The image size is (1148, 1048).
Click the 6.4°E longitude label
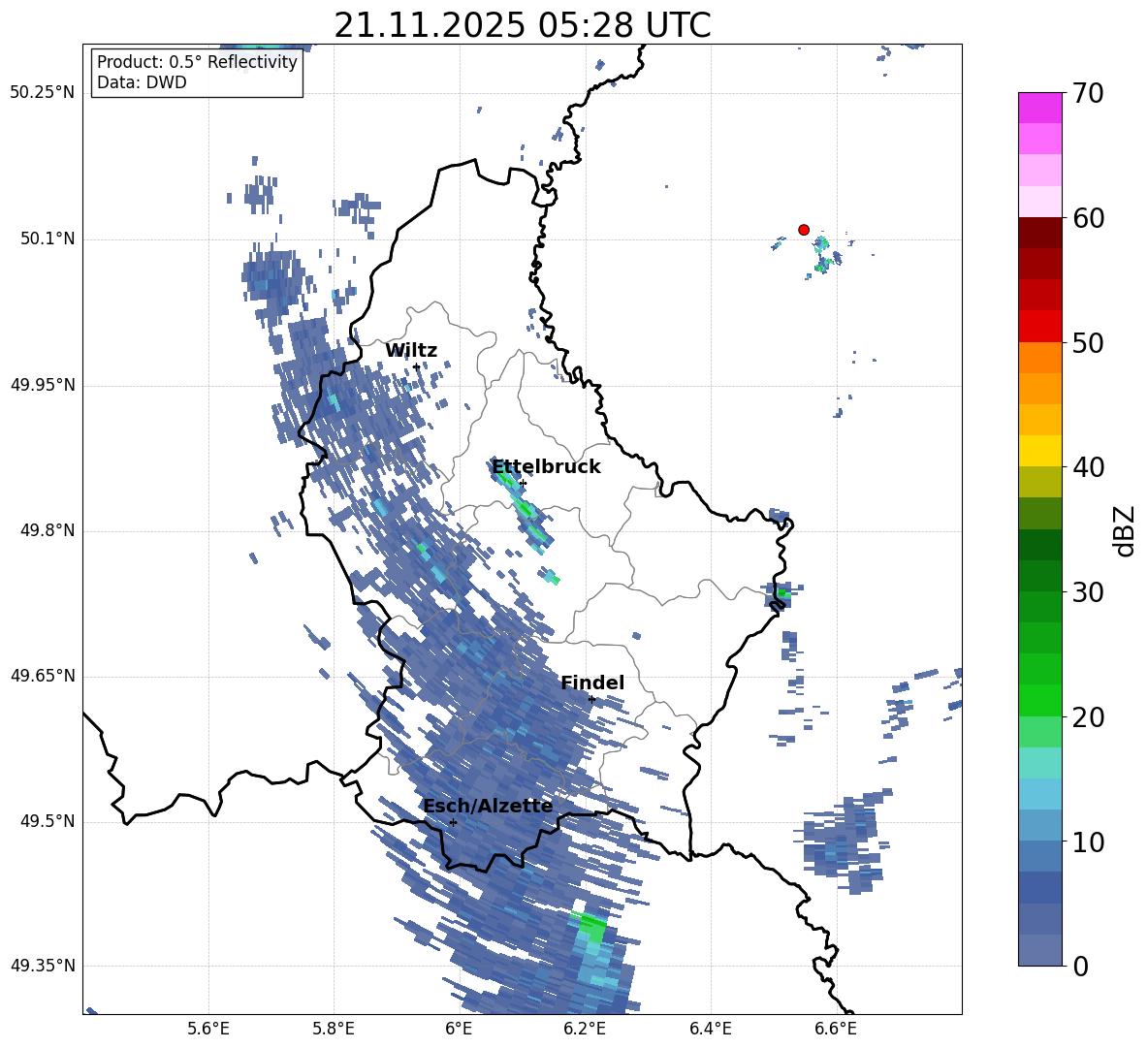pos(710,1029)
